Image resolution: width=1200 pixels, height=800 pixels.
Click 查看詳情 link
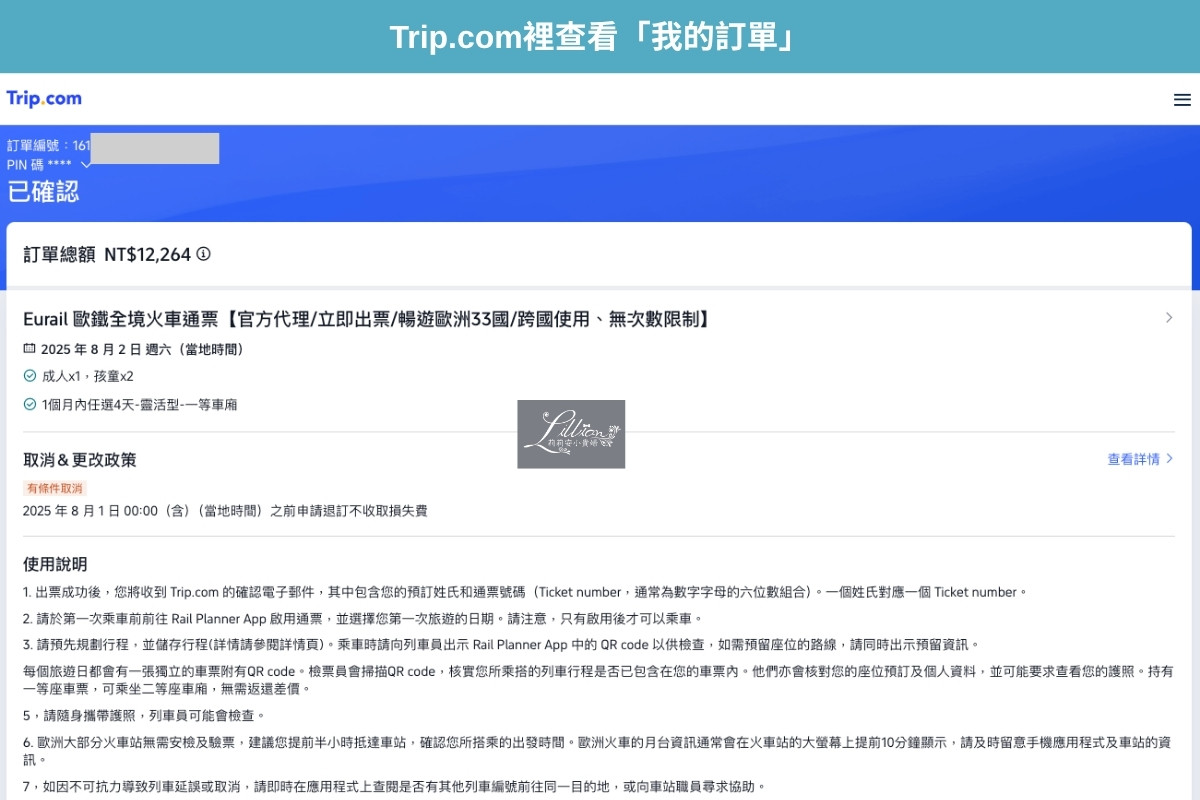(1140, 459)
